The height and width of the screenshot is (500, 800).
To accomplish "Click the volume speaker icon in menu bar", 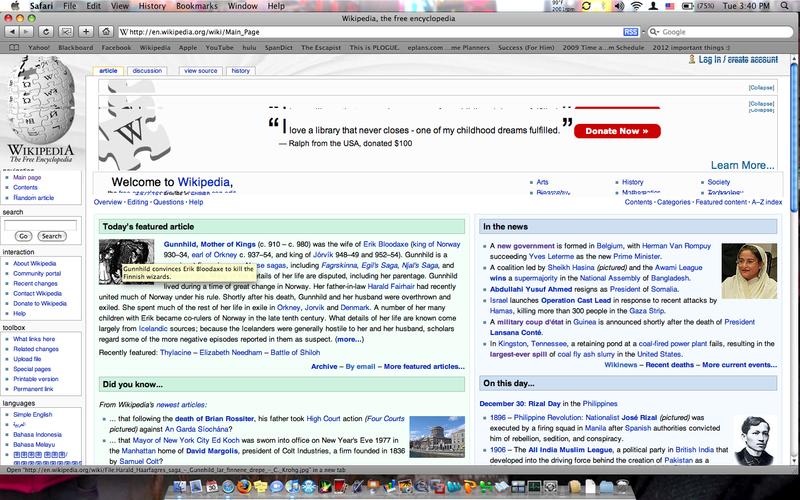I will (619, 6).
